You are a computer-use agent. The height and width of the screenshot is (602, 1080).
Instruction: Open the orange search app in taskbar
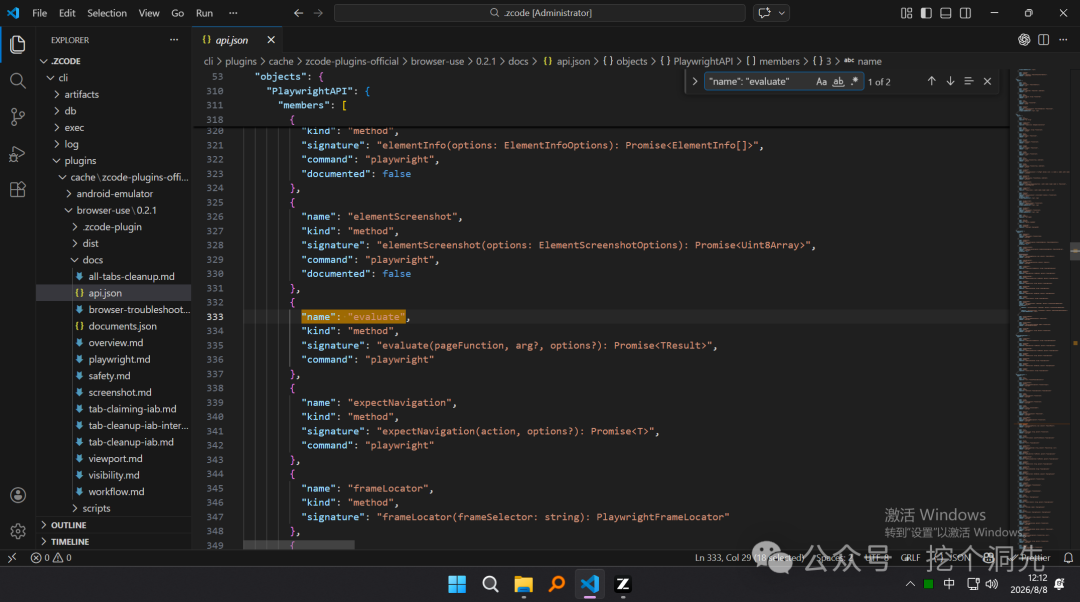pyautogui.click(x=557, y=585)
